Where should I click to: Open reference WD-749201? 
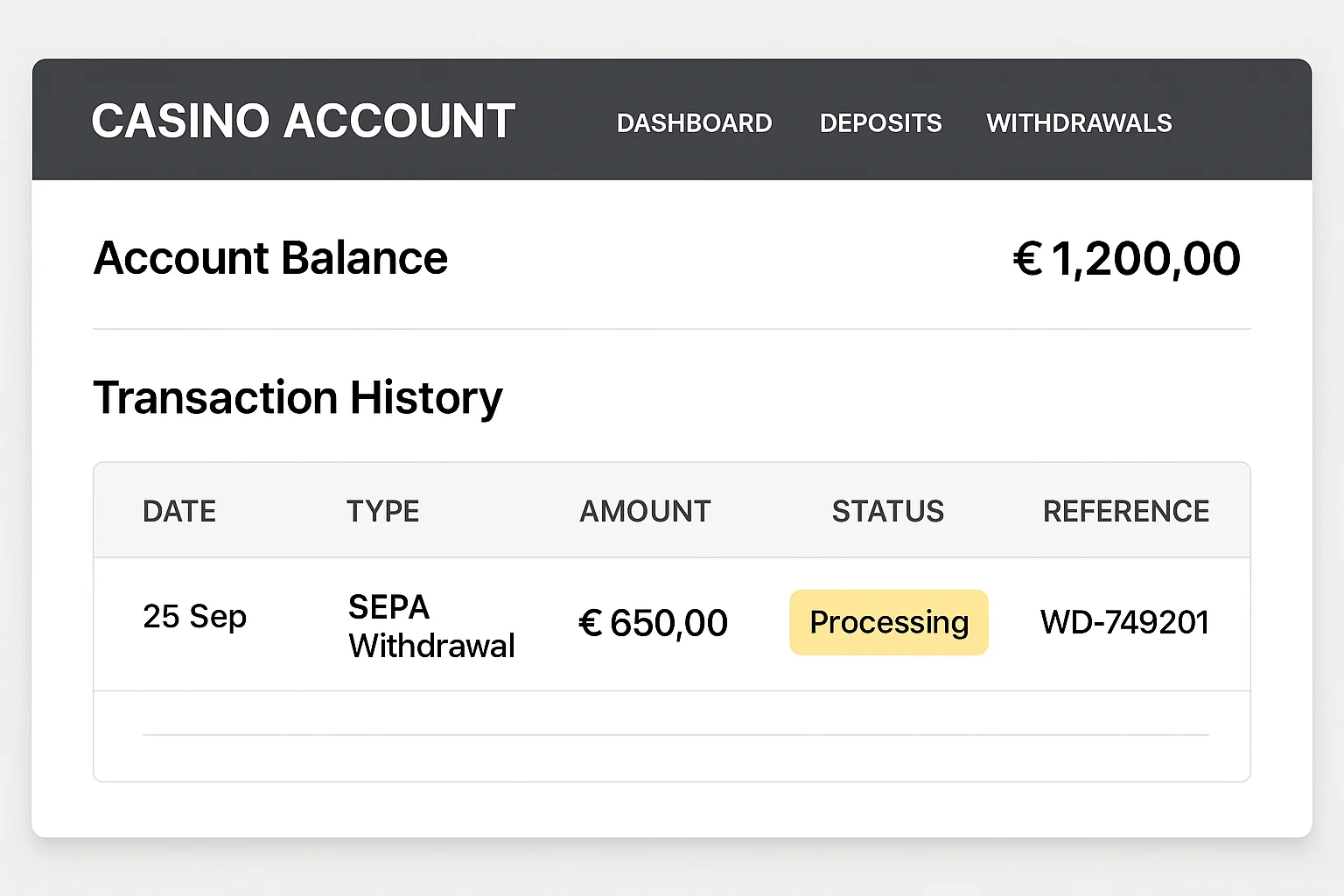click(1124, 622)
